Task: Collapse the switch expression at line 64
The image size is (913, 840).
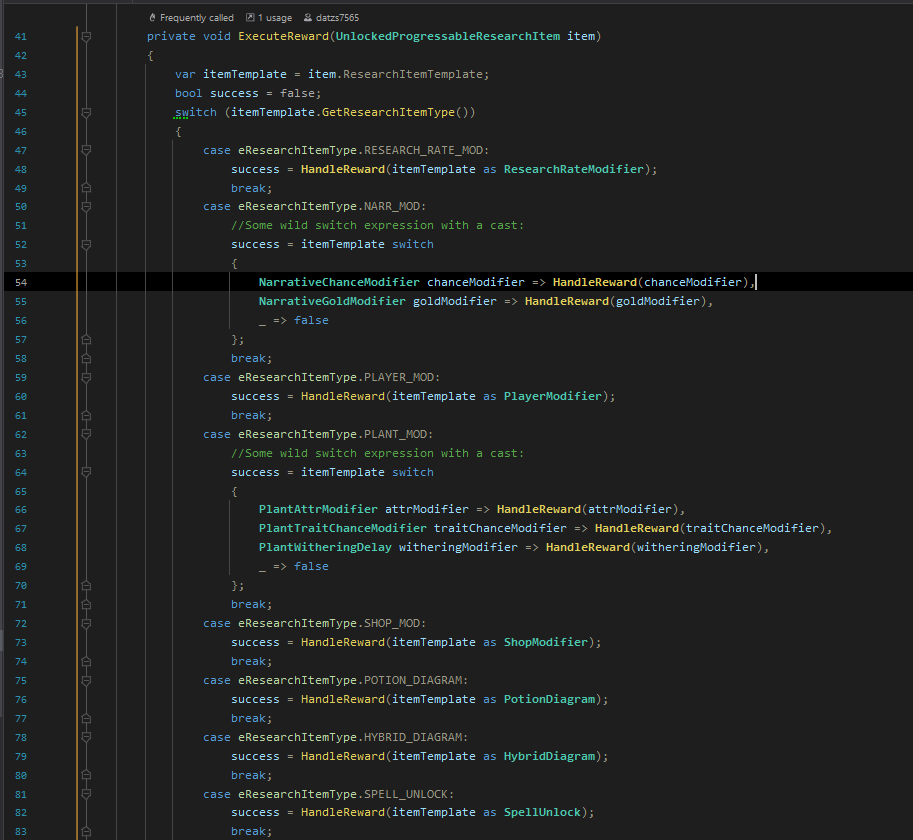Action: tap(86, 472)
